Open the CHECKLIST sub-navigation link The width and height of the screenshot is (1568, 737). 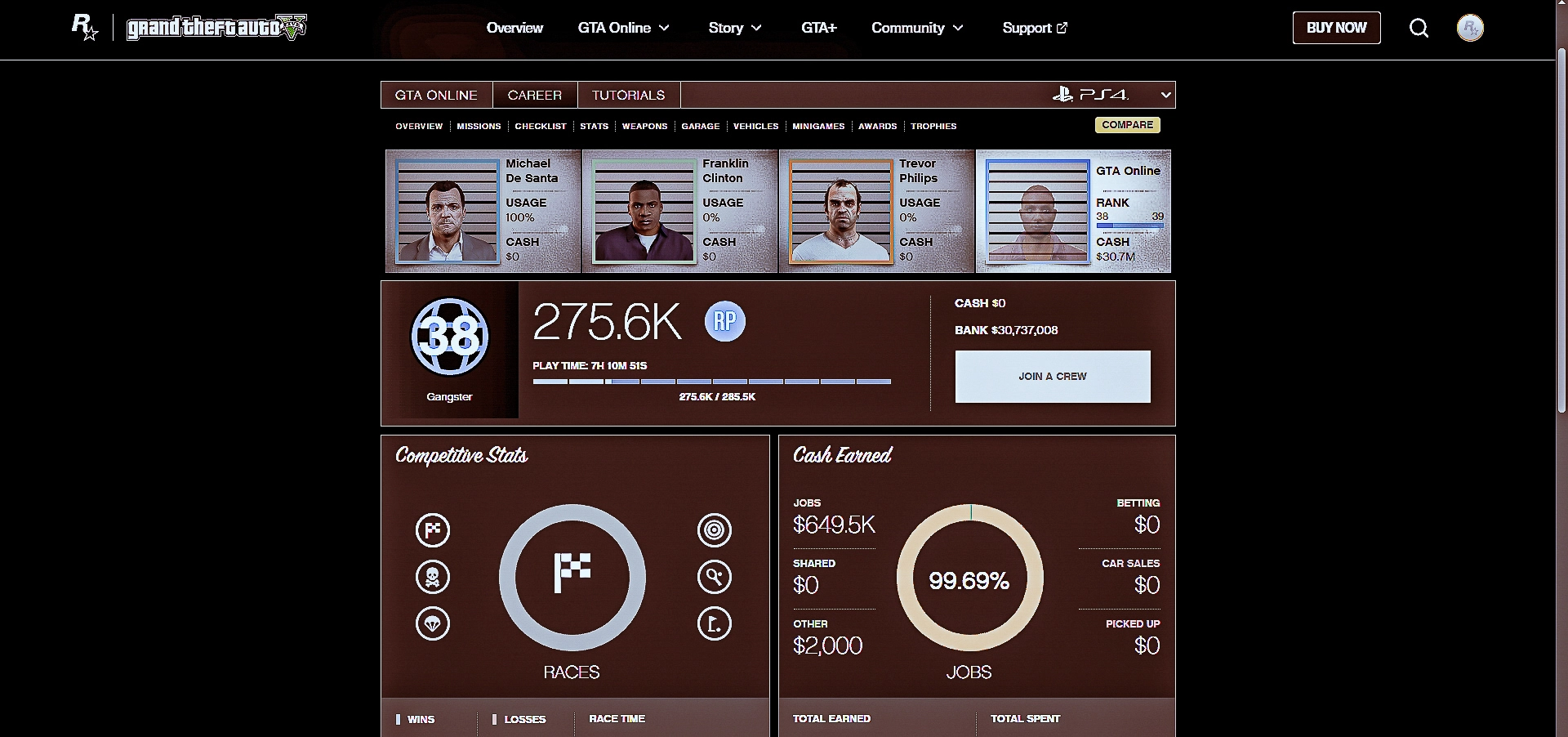[541, 126]
